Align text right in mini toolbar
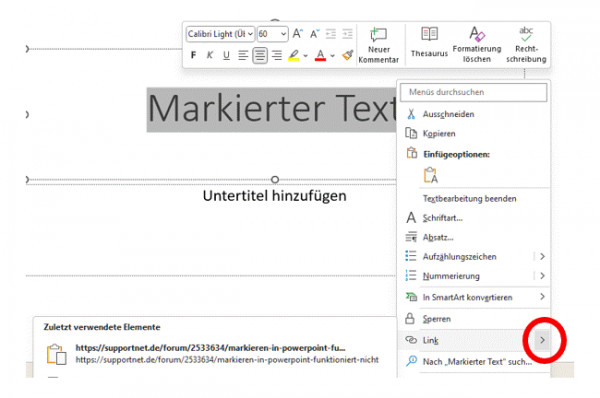The image size is (600, 398). tap(277, 55)
